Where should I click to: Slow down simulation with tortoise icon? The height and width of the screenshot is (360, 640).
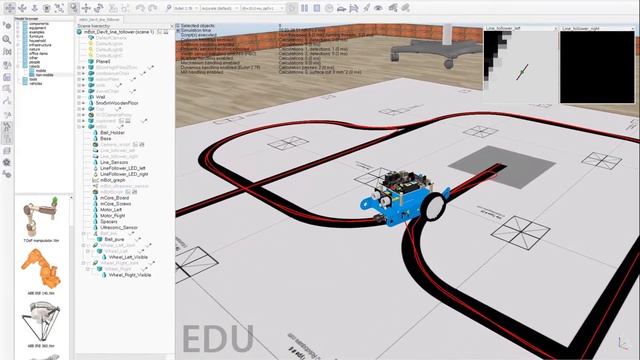(342, 8)
